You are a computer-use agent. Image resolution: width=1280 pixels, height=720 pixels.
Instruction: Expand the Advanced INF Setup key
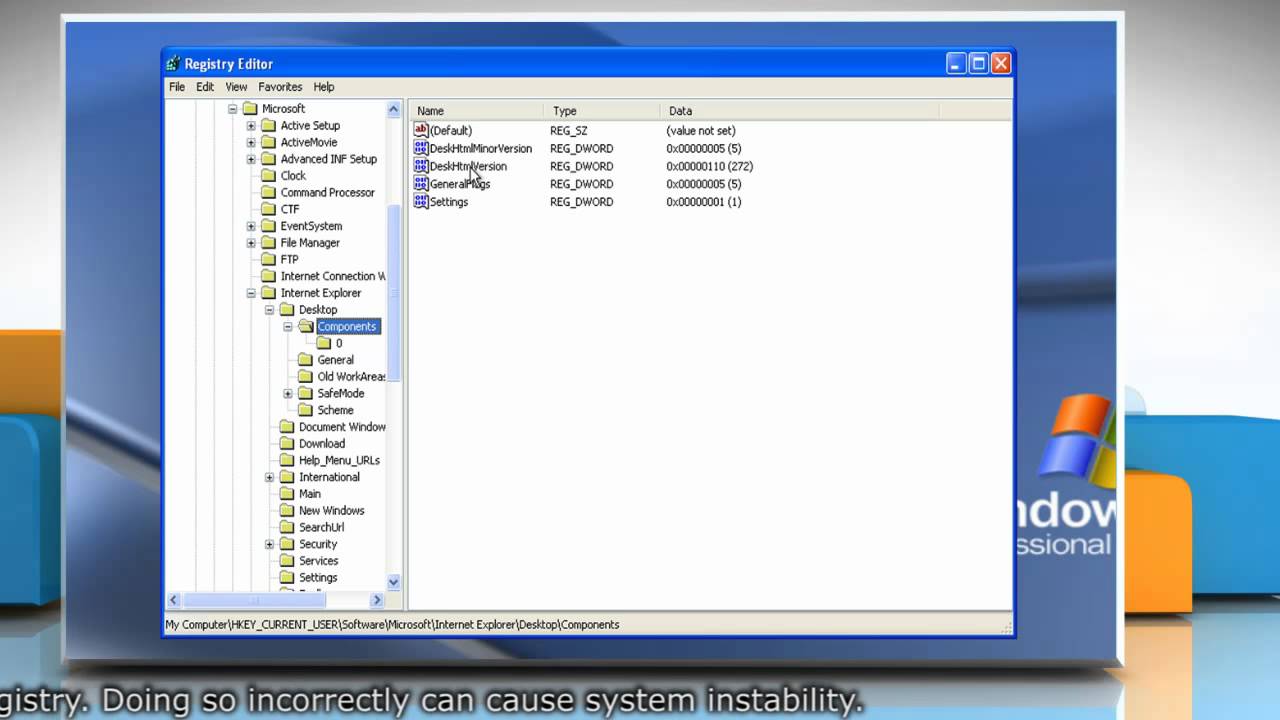[251, 159]
